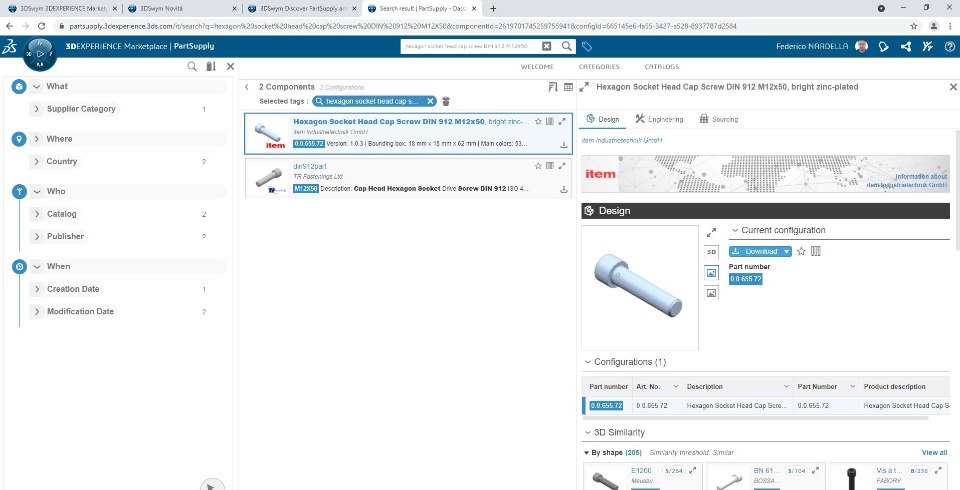Viewport: 960px width, 490px height.
Task: Close the left filter panel
Action: tap(231, 66)
